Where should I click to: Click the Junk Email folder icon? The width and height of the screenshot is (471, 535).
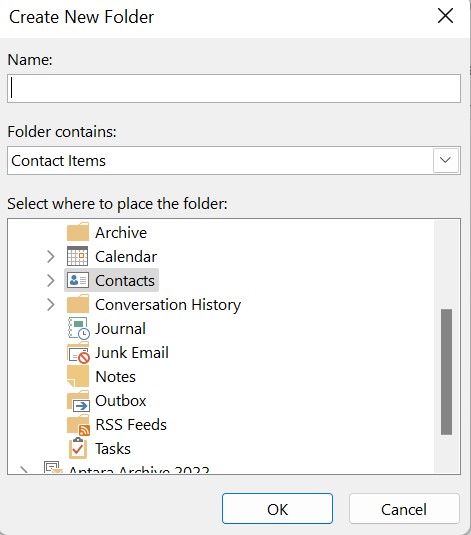tap(78, 353)
